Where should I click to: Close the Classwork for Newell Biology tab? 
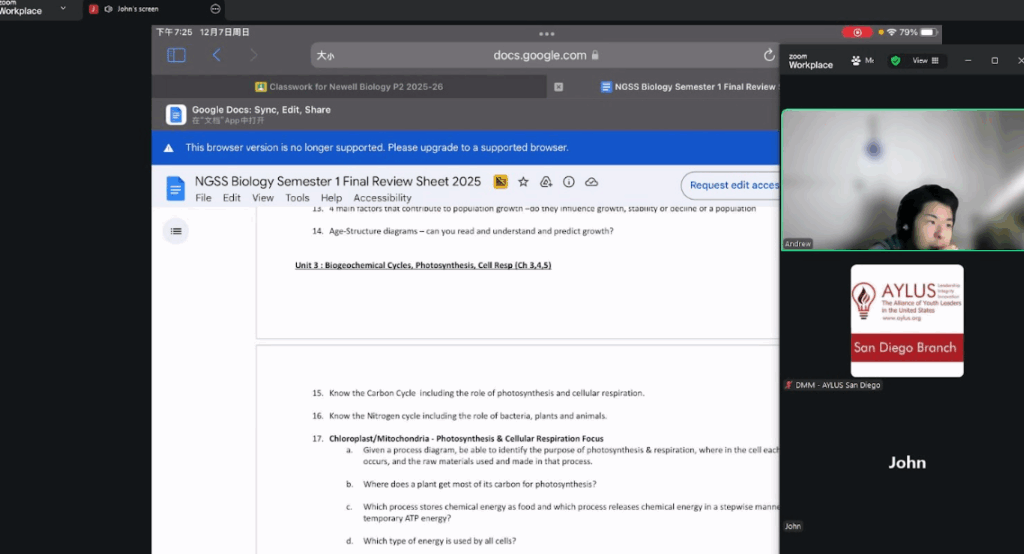[x=558, y=87]
